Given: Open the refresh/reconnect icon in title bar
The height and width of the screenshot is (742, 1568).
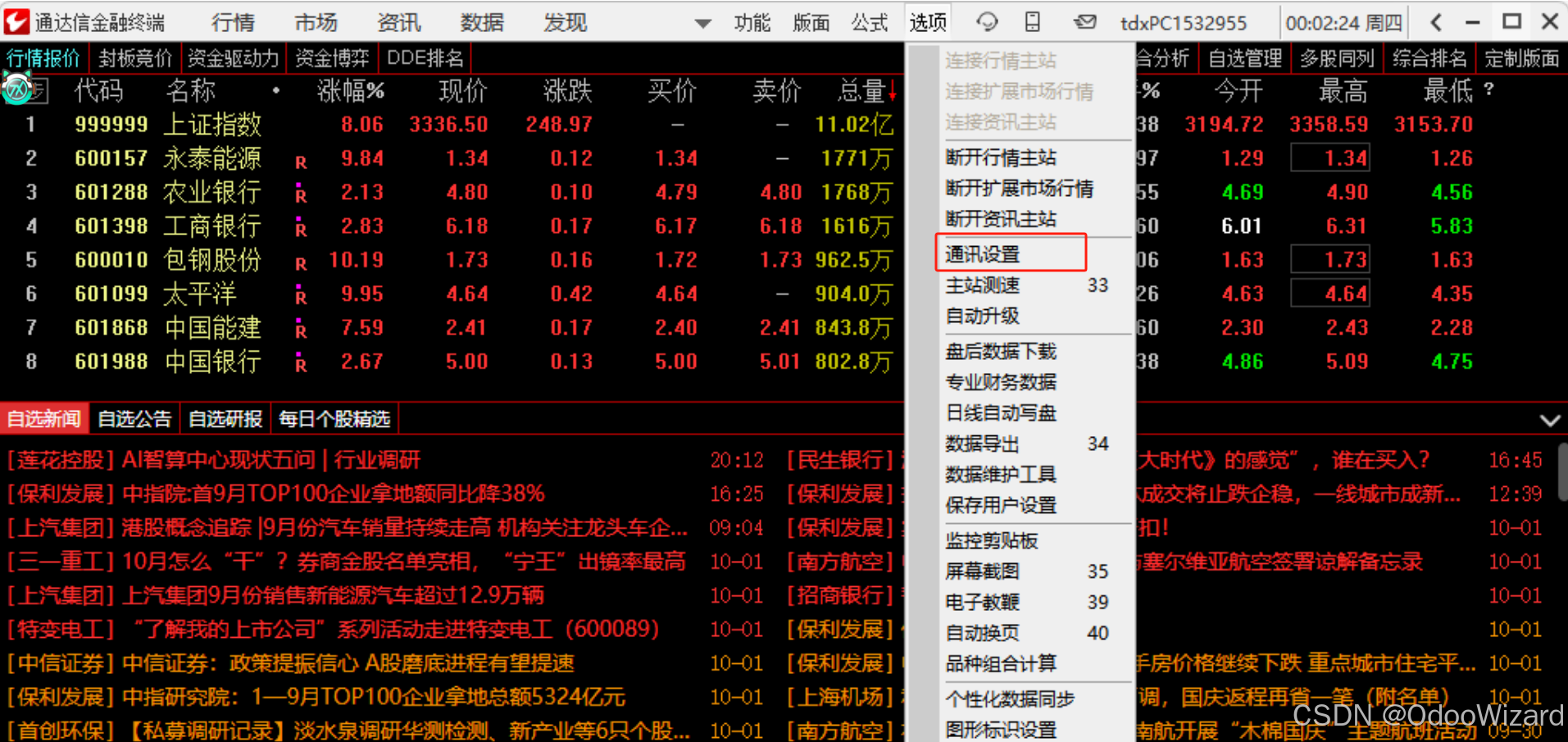Looking at the screenshot, I should coord(987,22).
